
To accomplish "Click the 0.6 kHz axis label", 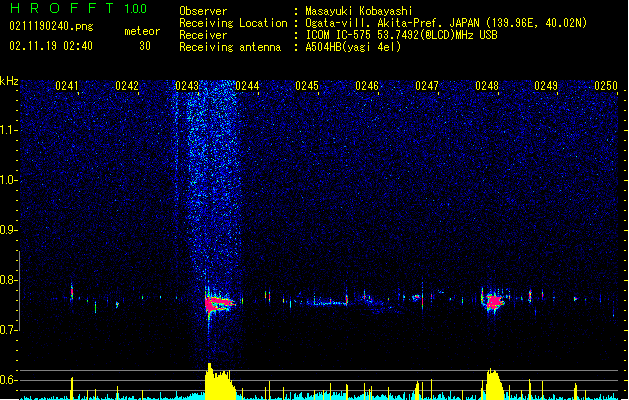I will [x=9, y=380].
